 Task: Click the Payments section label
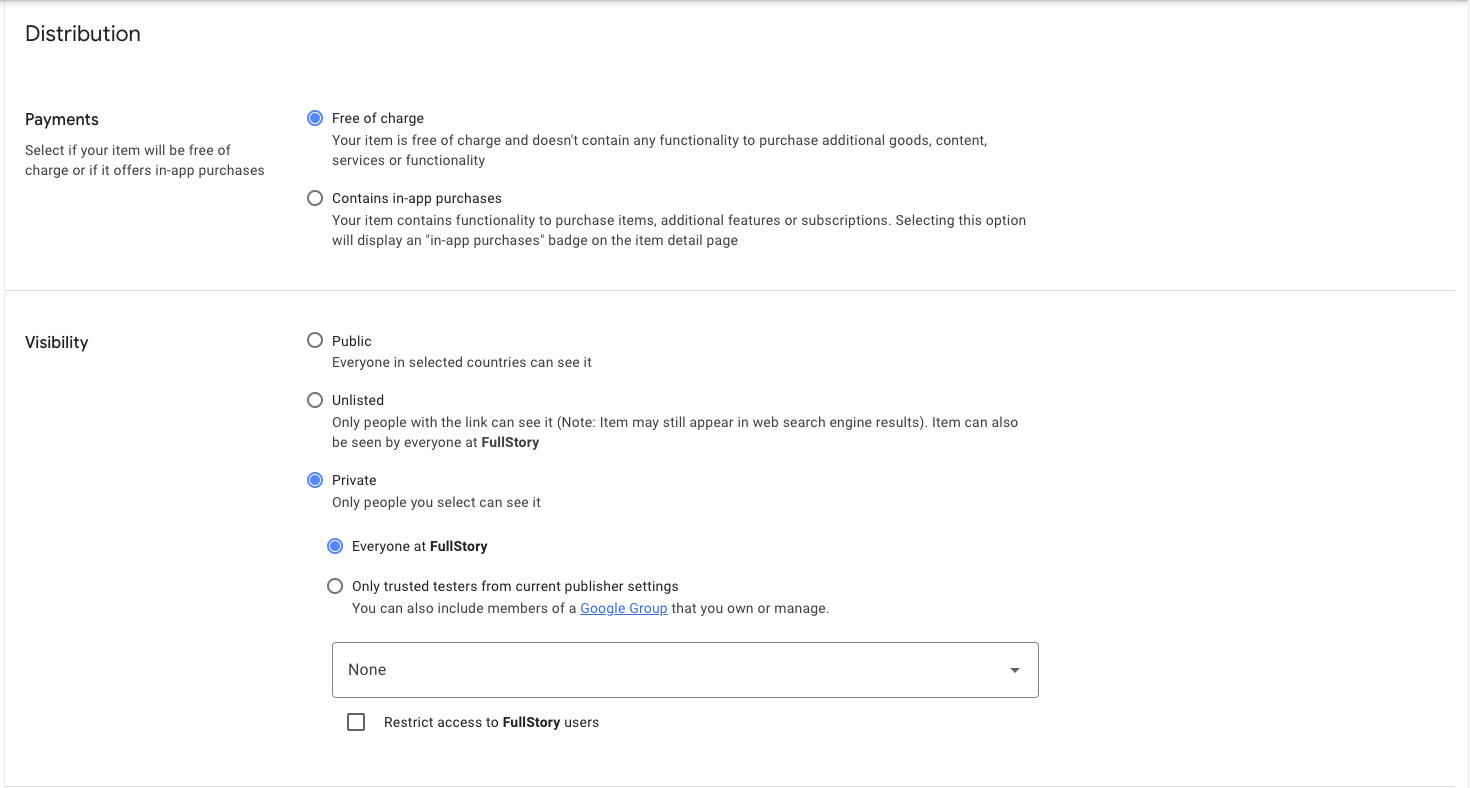click(x=62, y=119)
